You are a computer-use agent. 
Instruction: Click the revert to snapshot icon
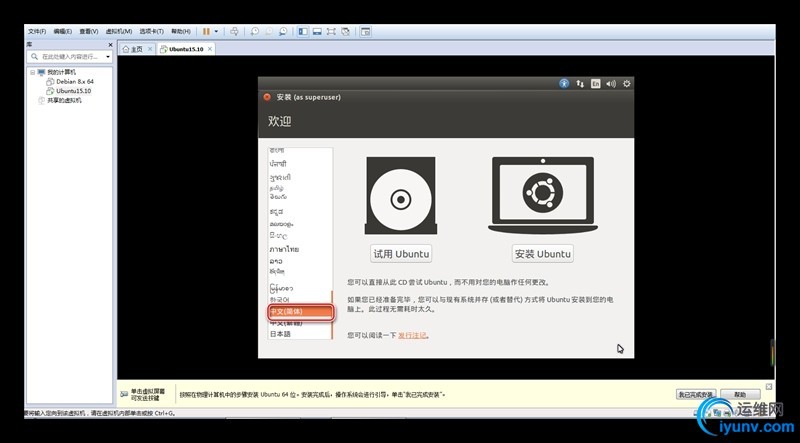268,32
